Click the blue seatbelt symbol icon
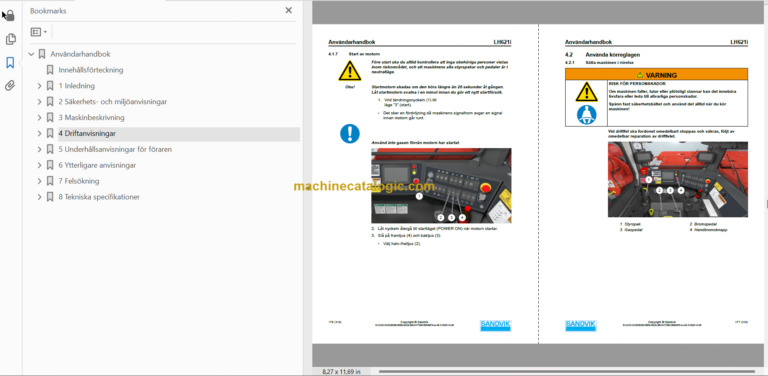This screenshot has height=376, width=768. [x=586, y=115]
